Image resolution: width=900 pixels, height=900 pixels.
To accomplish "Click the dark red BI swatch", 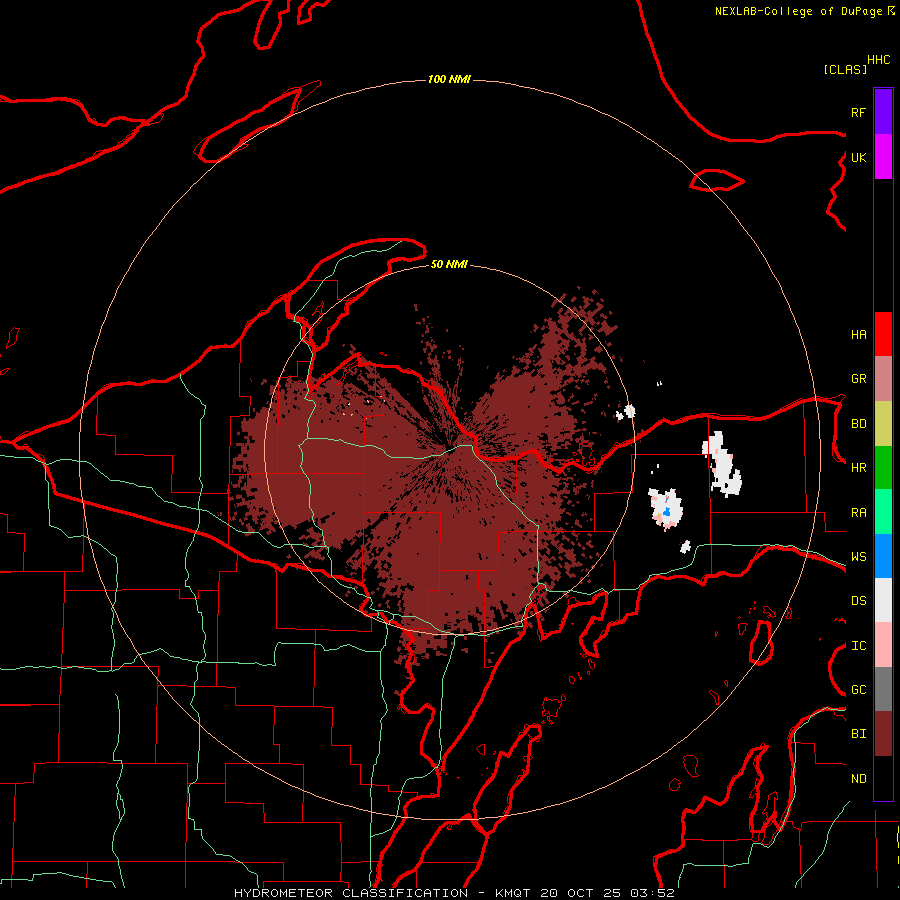I will (883, 734).
